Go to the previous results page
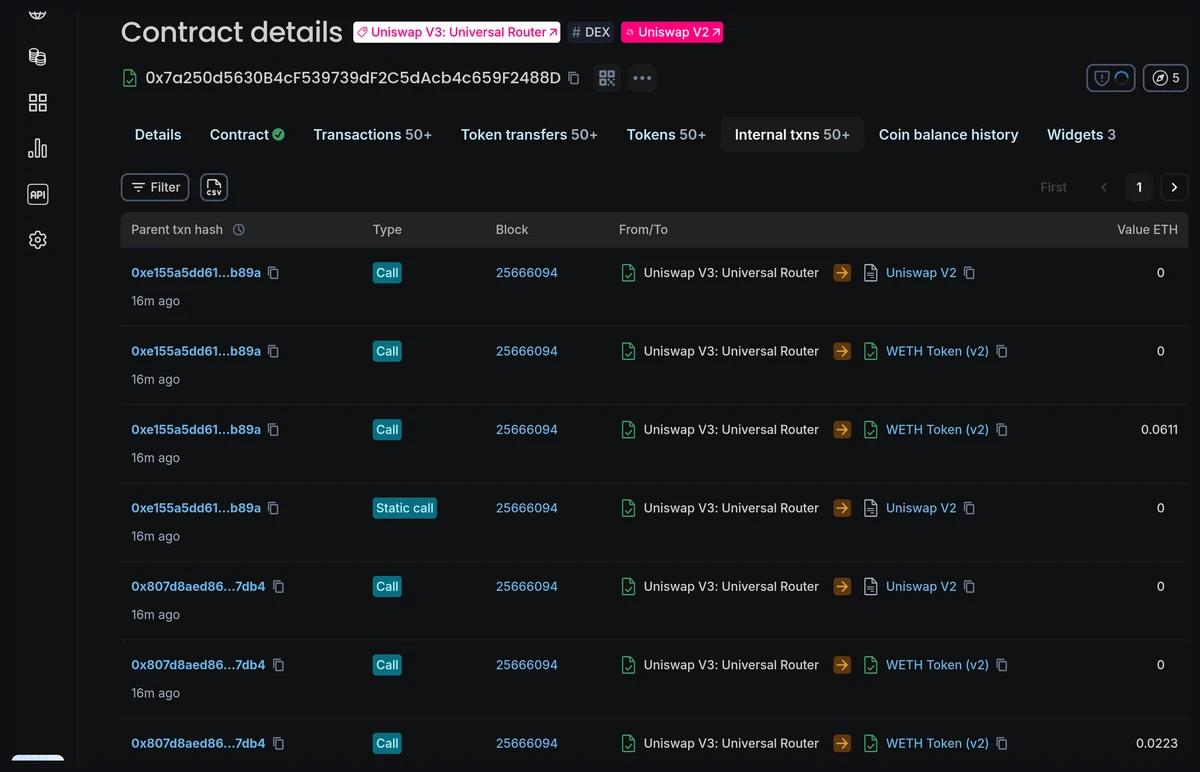Screen dimensions: 1200x772 coord(1105,187)
